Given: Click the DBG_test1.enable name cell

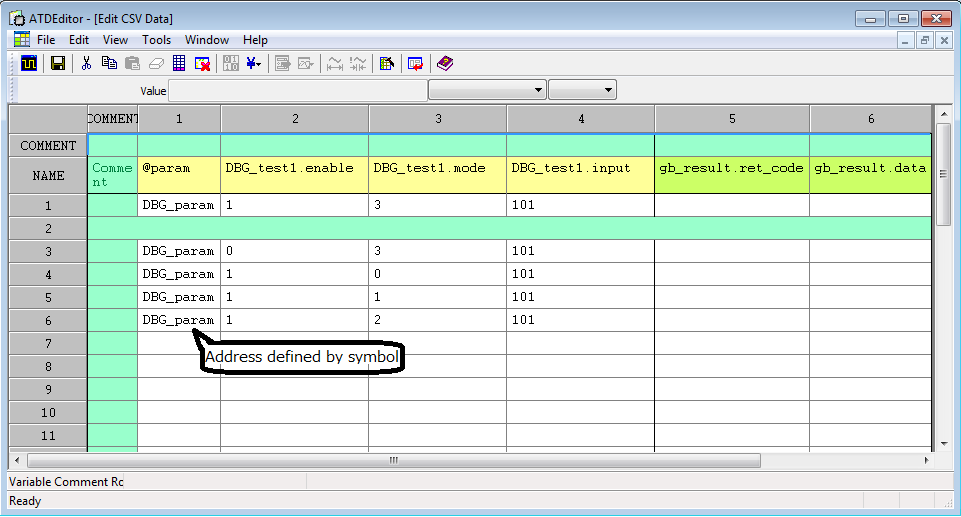Looking at the screenshot, I should click(295, 175).
